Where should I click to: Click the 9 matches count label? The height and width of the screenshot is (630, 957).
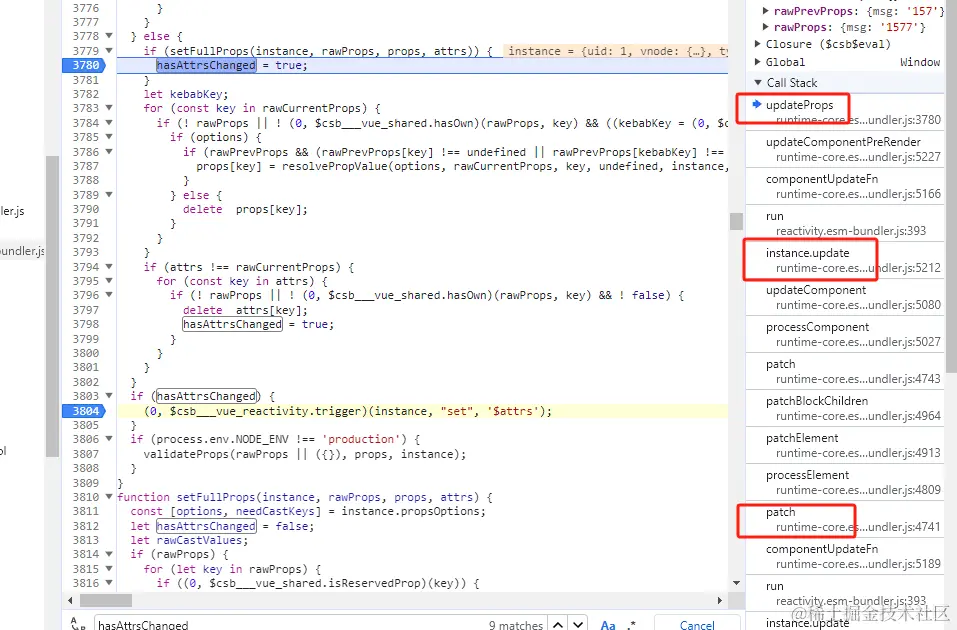(516, 625)
